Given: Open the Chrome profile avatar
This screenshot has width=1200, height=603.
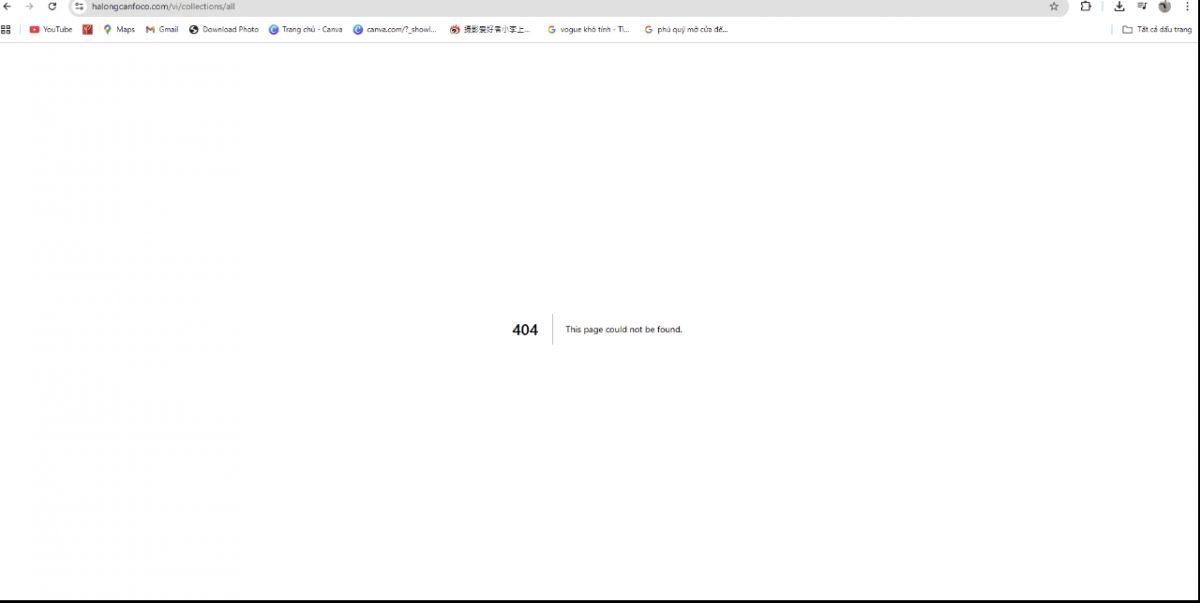Looking at the screenshot, I should click(1164, 6).
